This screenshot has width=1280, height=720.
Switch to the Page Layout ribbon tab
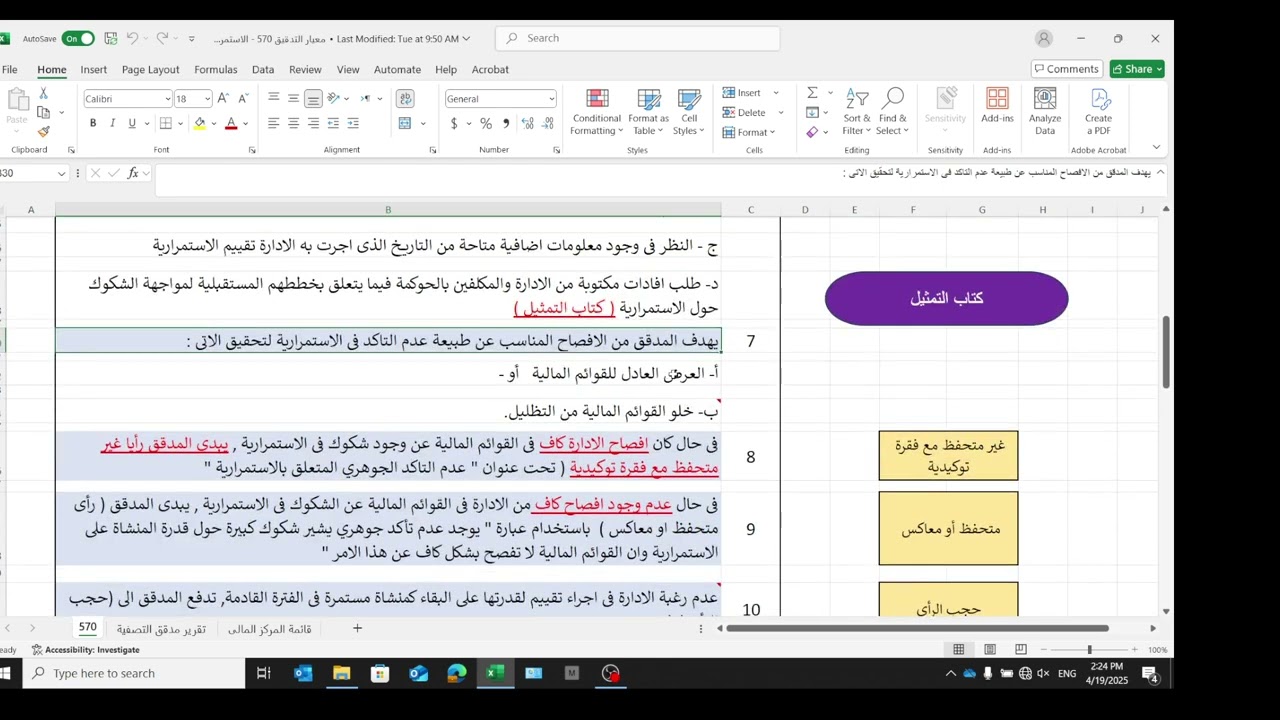[x=150, y=69]
